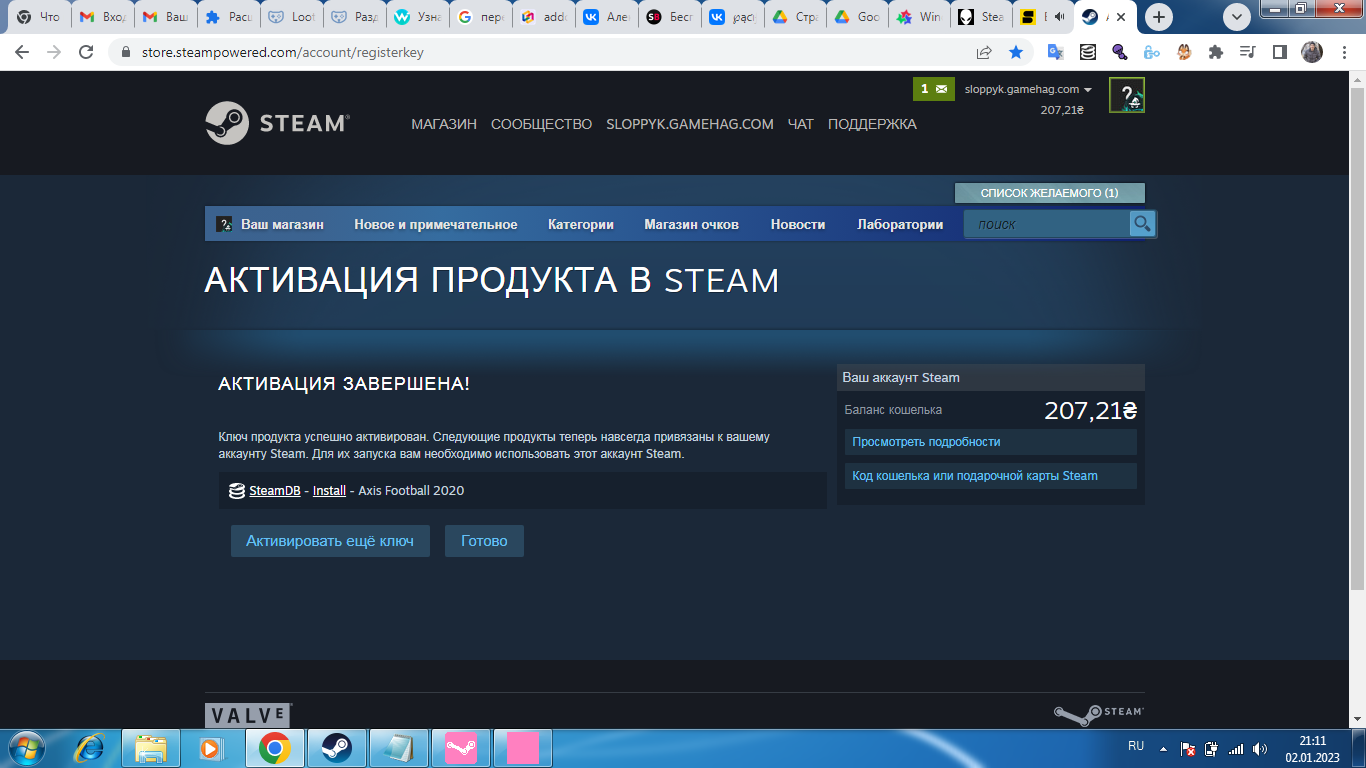
Task: Open the Категории tab
Action: coord(581,224)
